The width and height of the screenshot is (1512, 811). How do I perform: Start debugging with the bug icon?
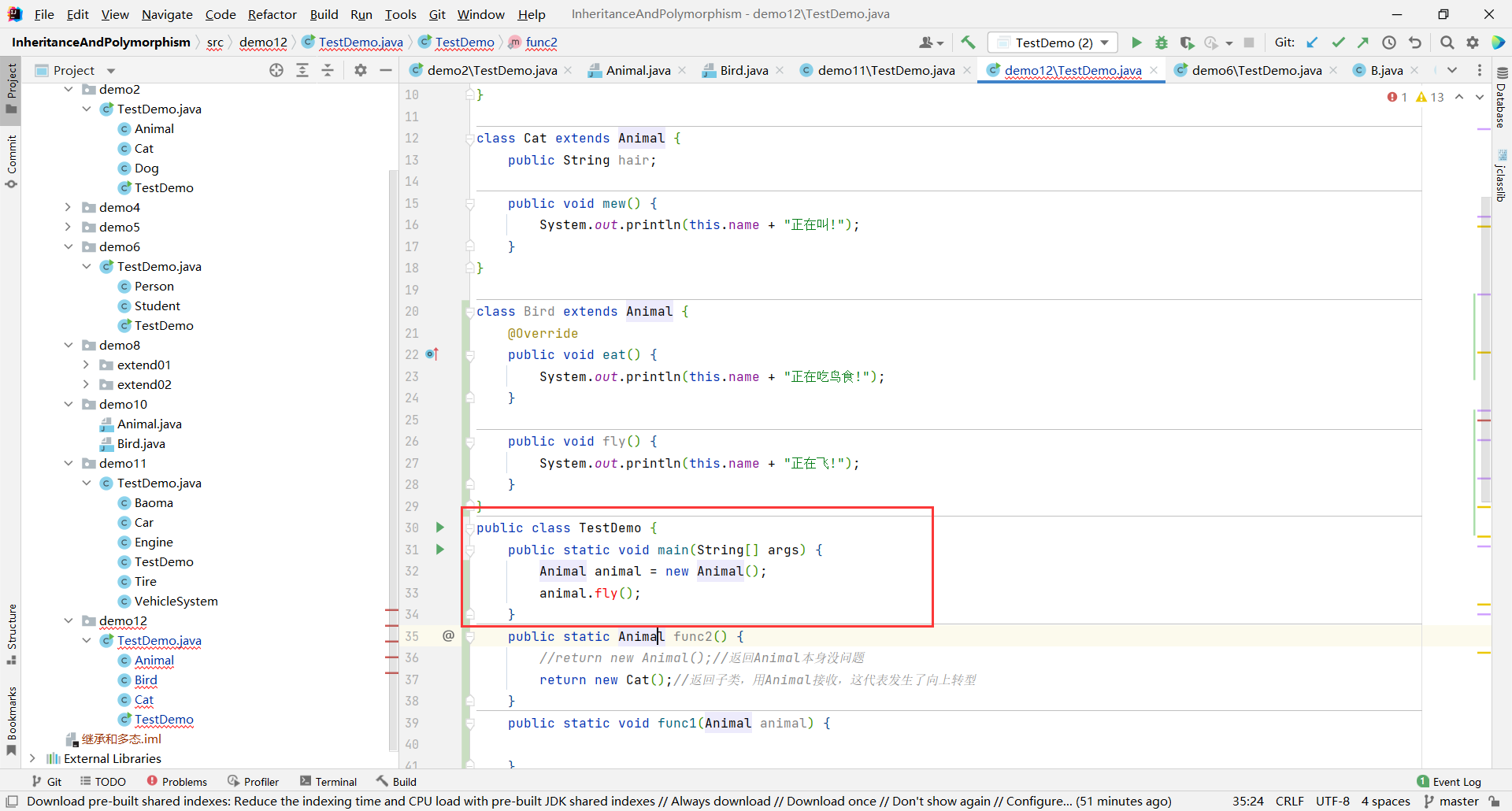(x=1162, y=43)
